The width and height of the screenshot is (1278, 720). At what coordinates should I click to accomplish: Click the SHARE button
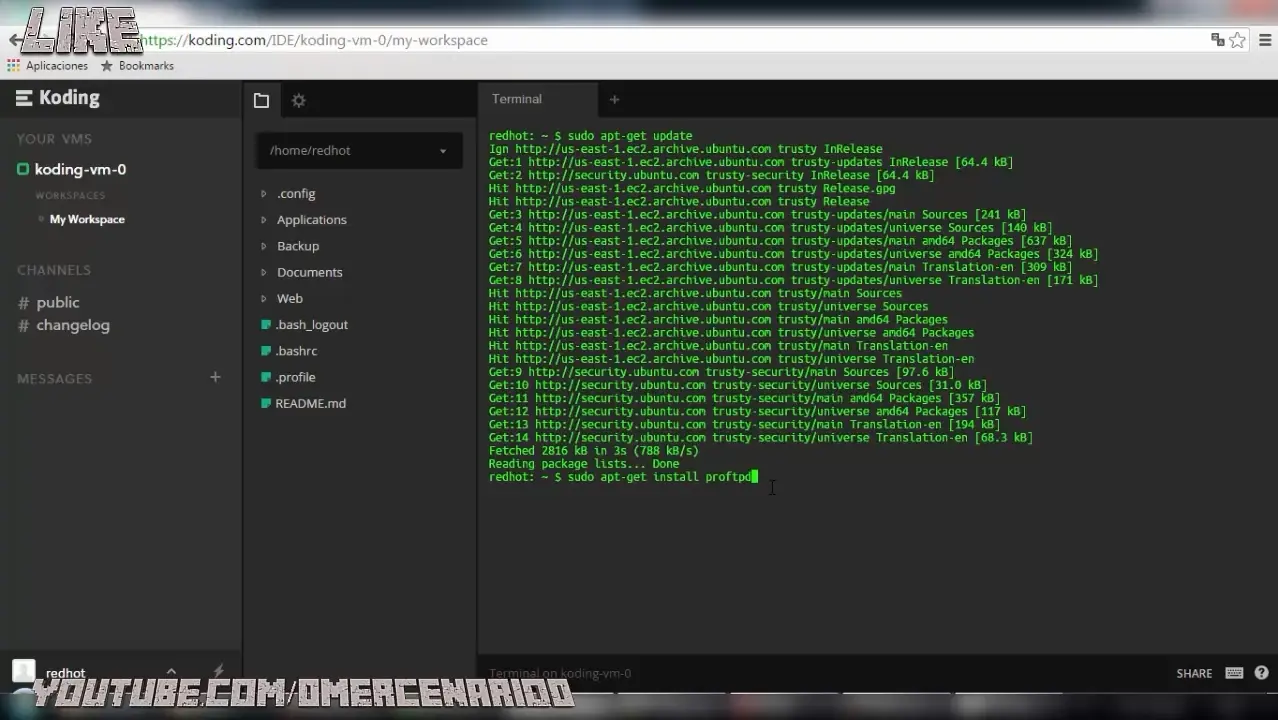pyautogui.click(x=1194, y=673)
